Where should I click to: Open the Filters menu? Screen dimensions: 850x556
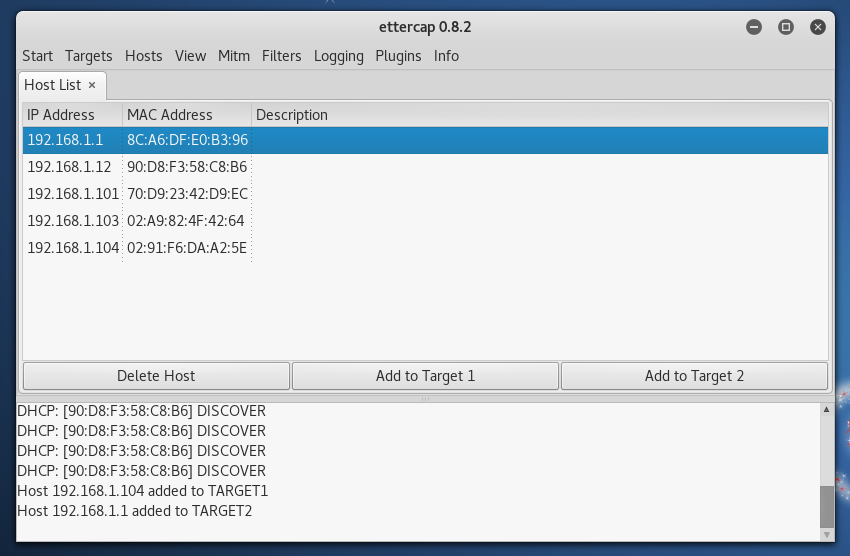pos(281,56)
